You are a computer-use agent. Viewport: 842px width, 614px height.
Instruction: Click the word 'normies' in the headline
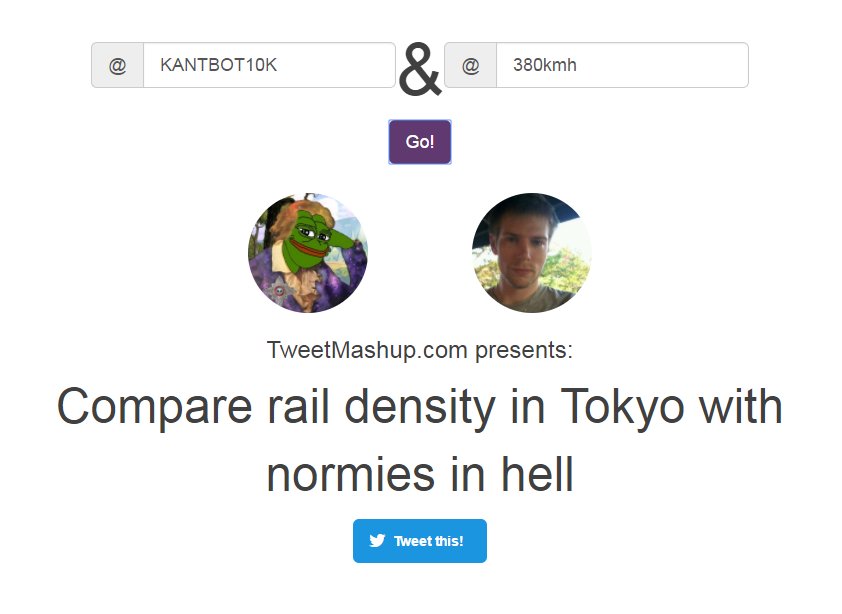tap(351, 475)
